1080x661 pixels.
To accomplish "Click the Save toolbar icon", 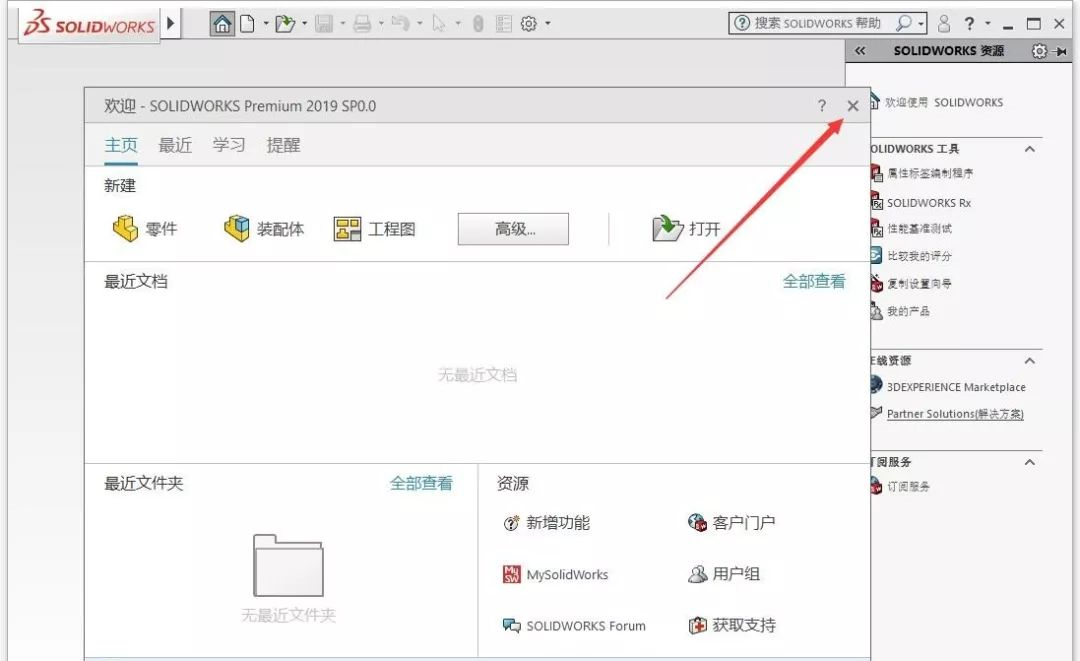I will tap(324, 24).
